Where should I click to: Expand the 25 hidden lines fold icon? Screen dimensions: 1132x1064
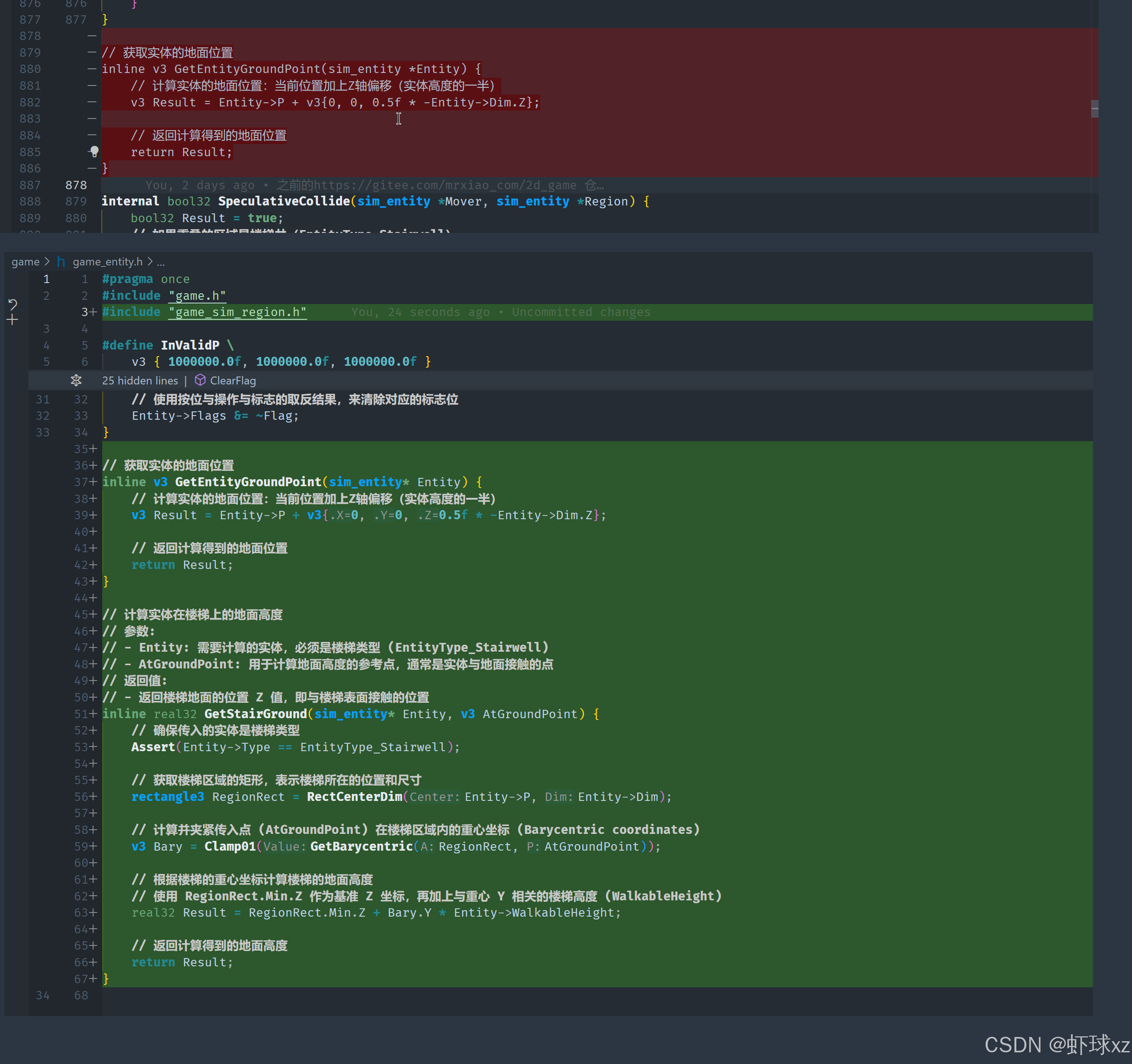[76, 380]
